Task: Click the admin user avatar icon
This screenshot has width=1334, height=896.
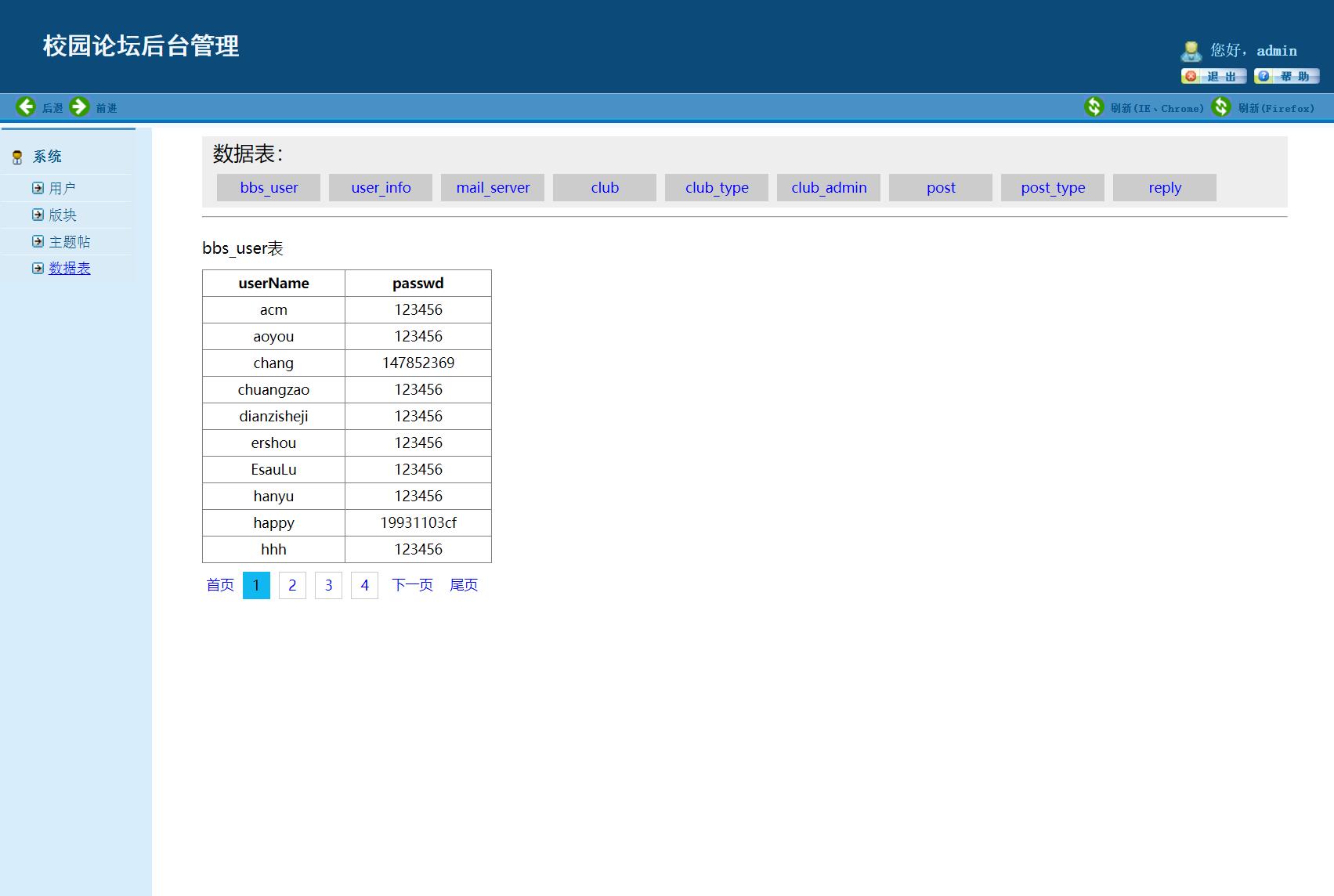Action: 1191,52
